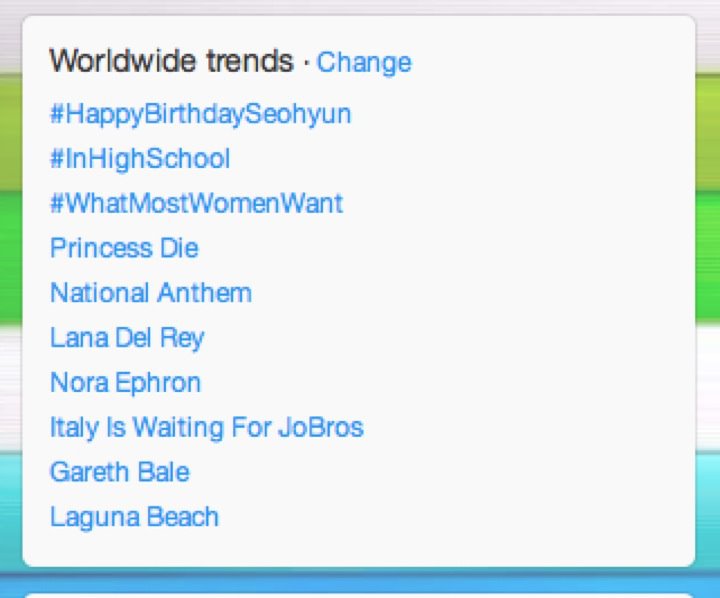Open Italy Is Waiting For JoBros trend
Image resolution: width=720 pixels, height=598 pixels.
207,428
